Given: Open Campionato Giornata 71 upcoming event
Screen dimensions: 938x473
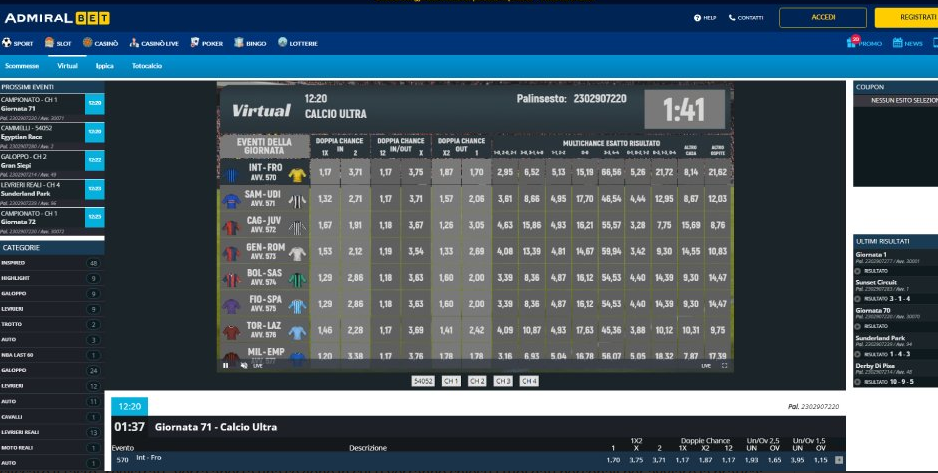Looking at the screenshot, I should [52, 108].
